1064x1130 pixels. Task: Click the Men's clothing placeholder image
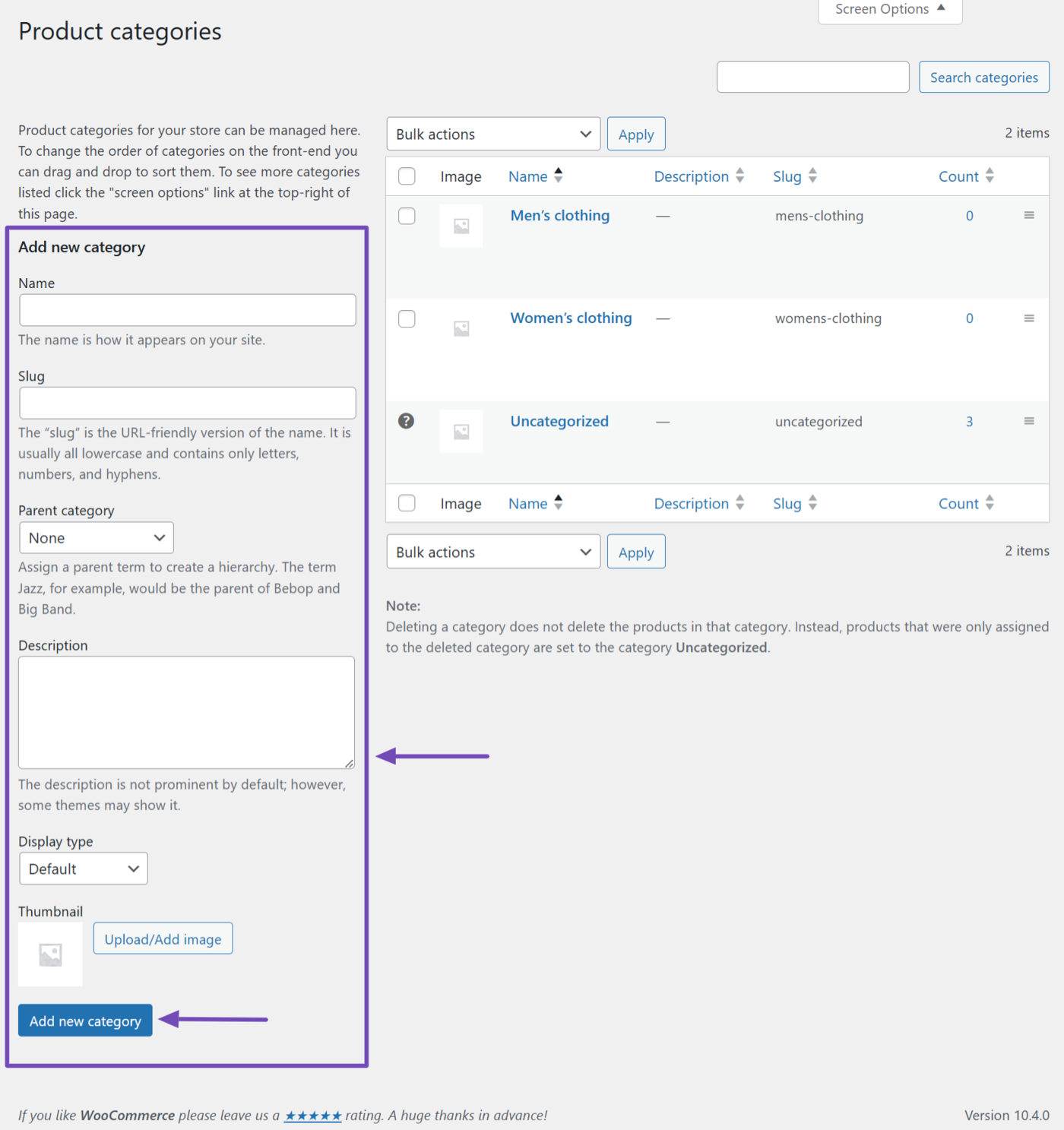coord(461,225)
